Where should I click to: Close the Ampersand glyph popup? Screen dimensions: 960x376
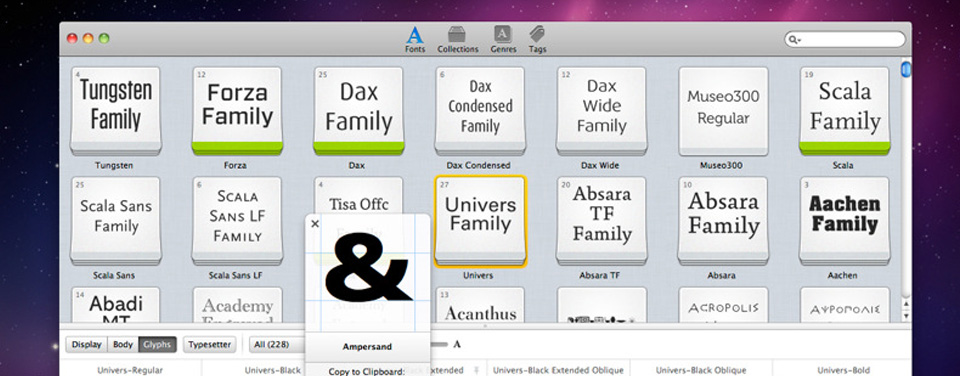(x=315, y=224)
